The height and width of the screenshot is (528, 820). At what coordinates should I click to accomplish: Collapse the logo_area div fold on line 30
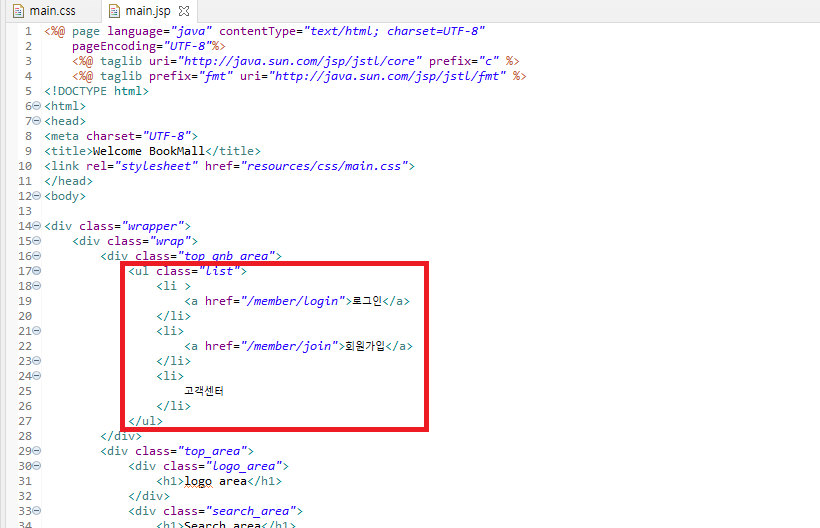tap(37, 466)
